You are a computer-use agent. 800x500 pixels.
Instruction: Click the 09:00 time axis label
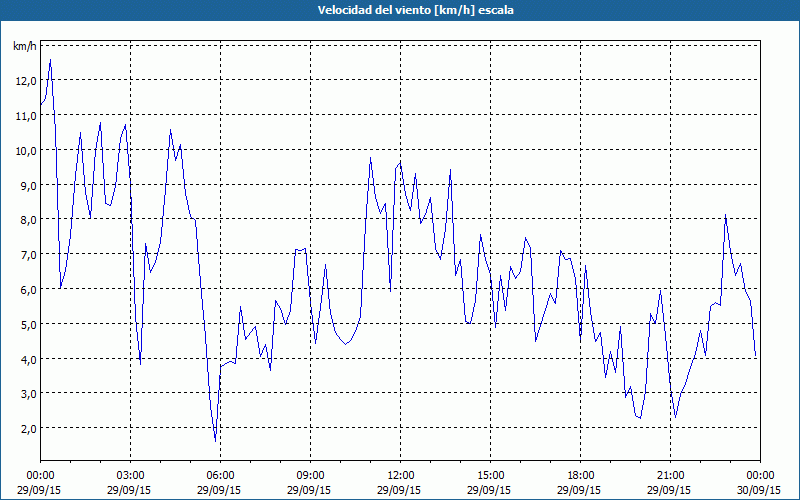tap(310, 476)
